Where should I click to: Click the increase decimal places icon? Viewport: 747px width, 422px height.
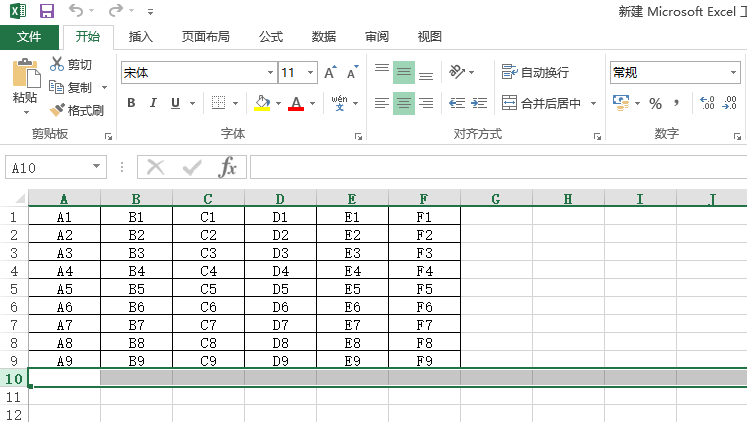706,103
